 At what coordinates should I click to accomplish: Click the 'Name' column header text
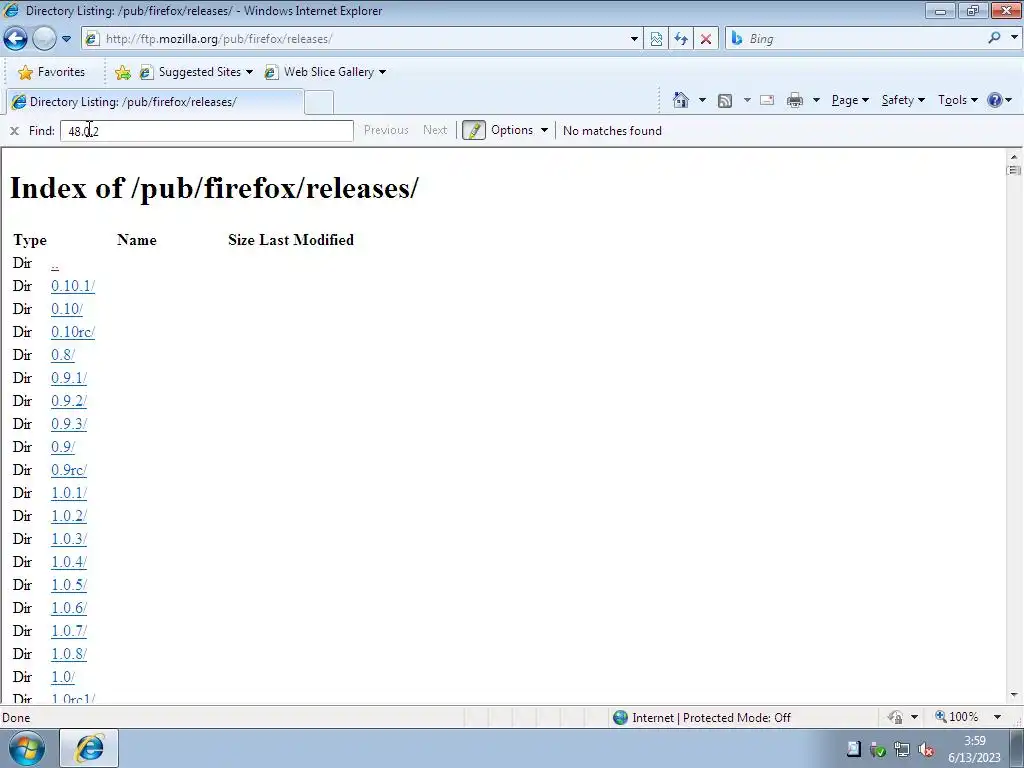(136, 240)
